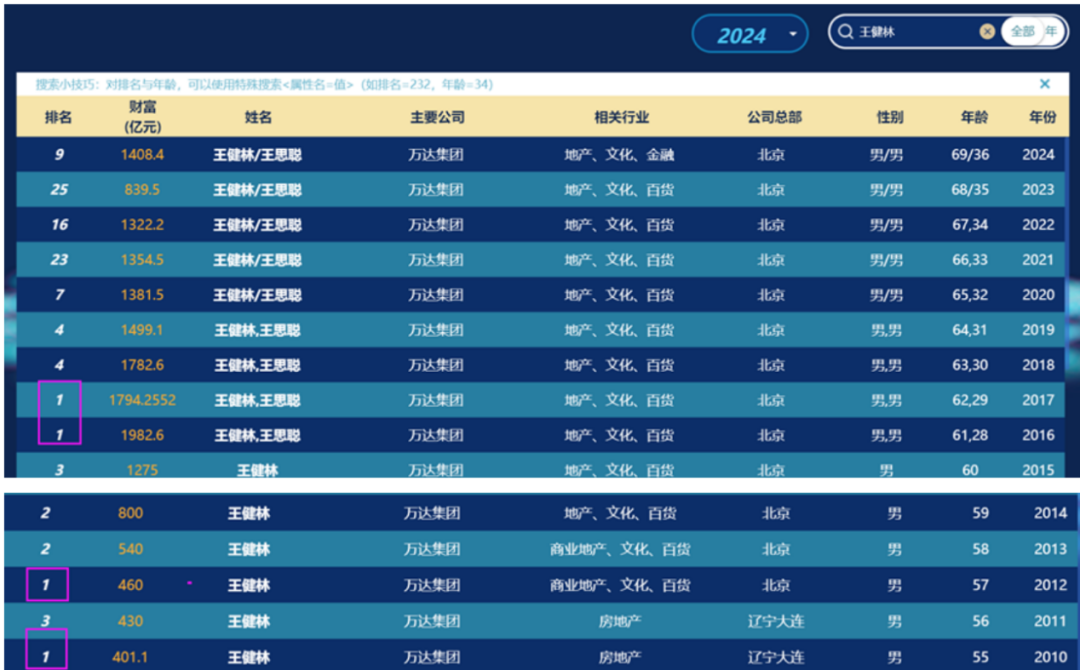The height and width of the screenshot is (670, 1080).
Task: Select wealth value 1381.5
Action: click(142, 295)
